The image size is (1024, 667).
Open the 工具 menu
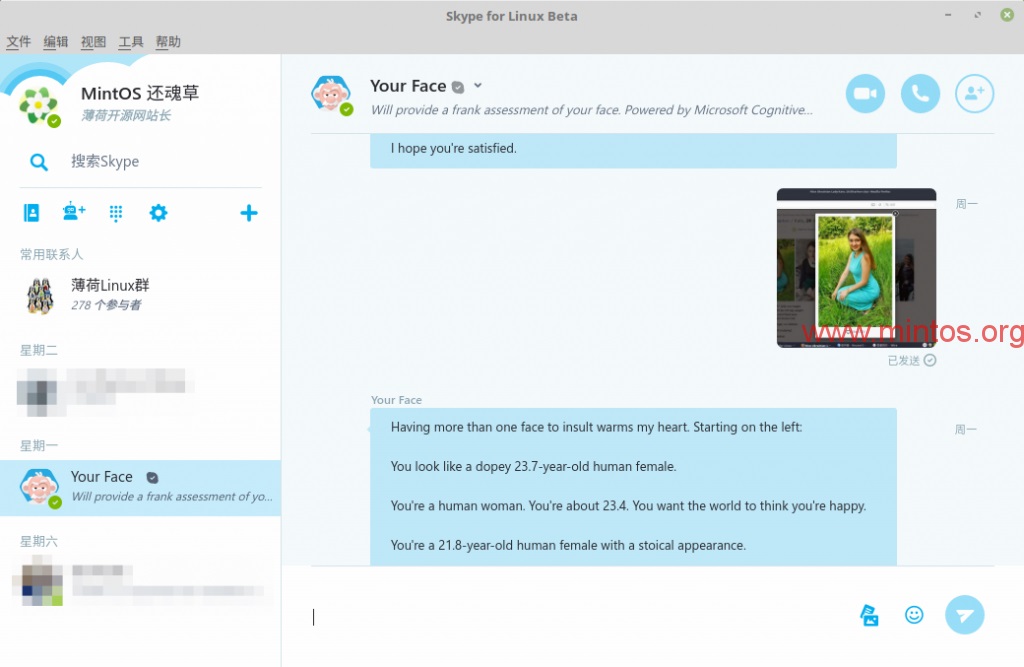(131, 42)
